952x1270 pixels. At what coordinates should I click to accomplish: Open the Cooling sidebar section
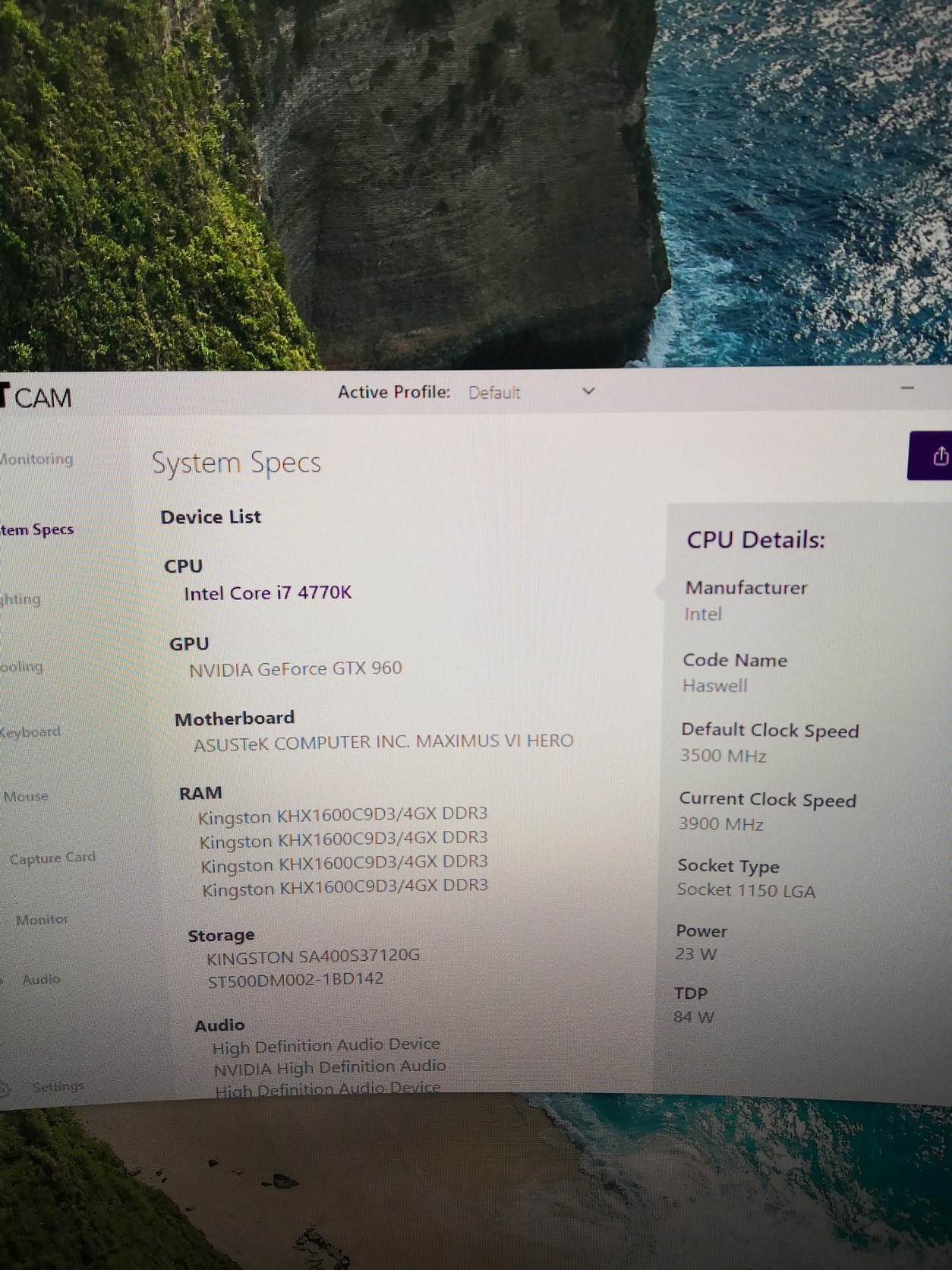[x=22, y=666]
